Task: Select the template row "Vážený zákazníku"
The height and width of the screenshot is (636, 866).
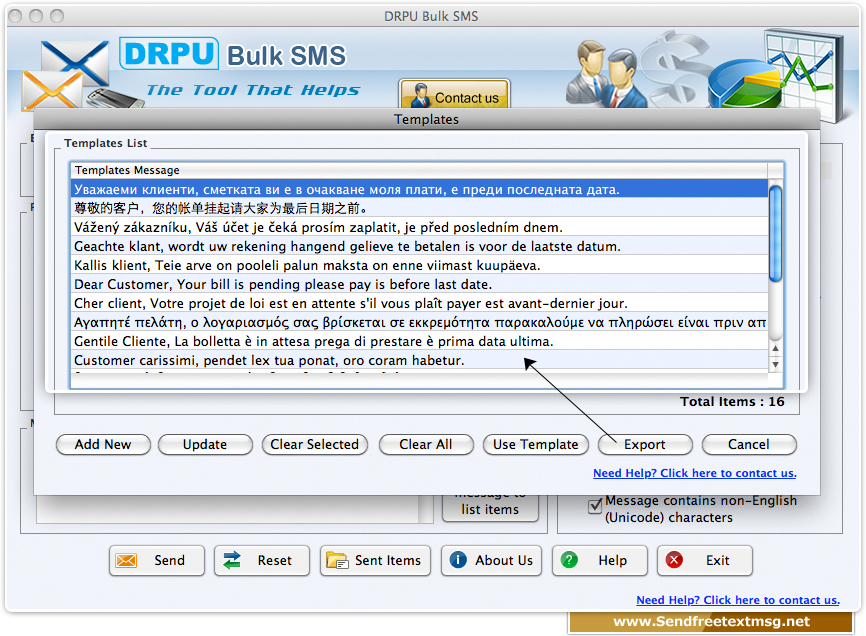Action: coord(419,227)
